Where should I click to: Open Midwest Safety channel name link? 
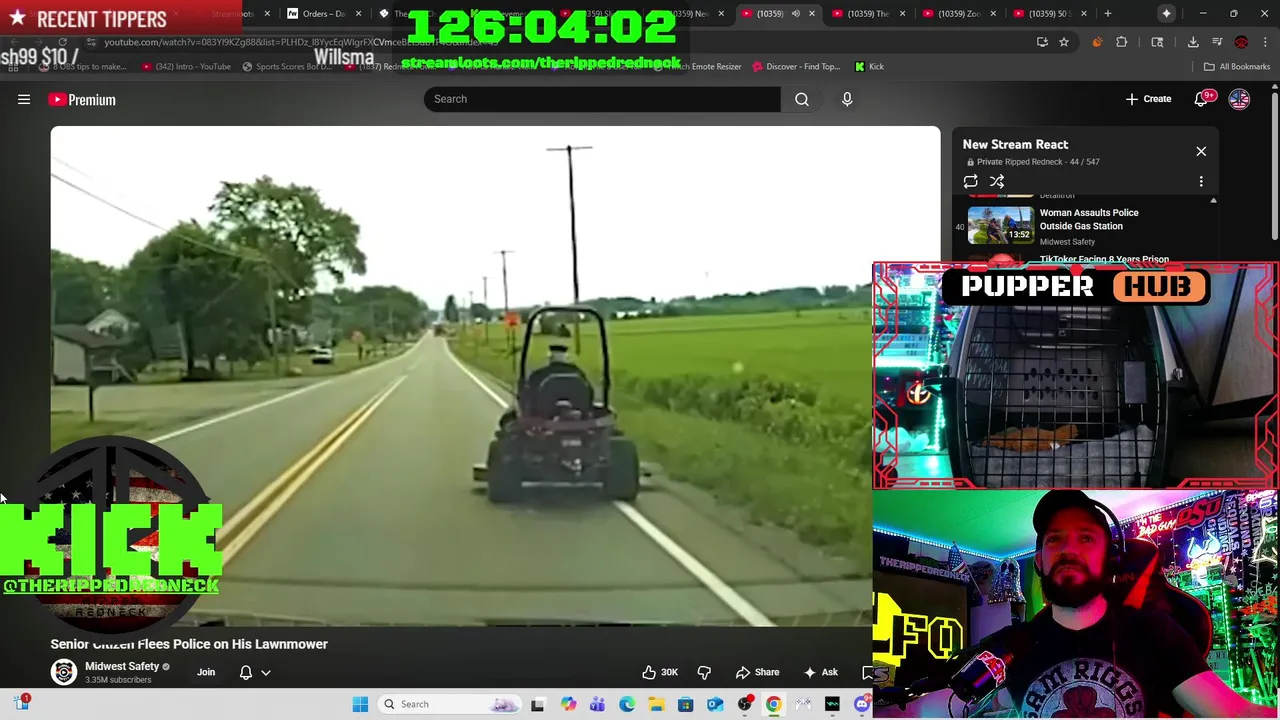coord(122,666)
